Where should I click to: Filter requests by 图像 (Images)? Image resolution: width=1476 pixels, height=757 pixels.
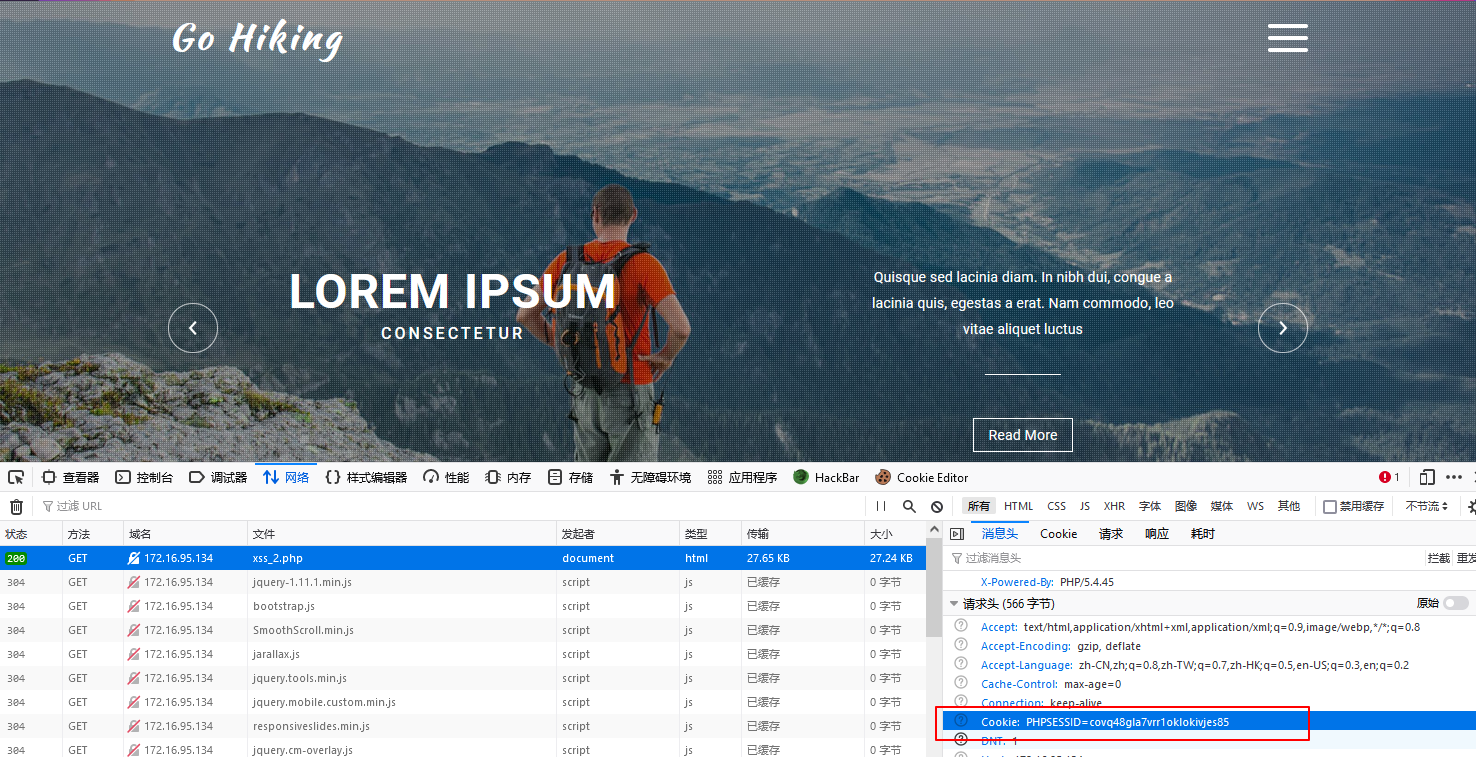(x=1186, y=507)
